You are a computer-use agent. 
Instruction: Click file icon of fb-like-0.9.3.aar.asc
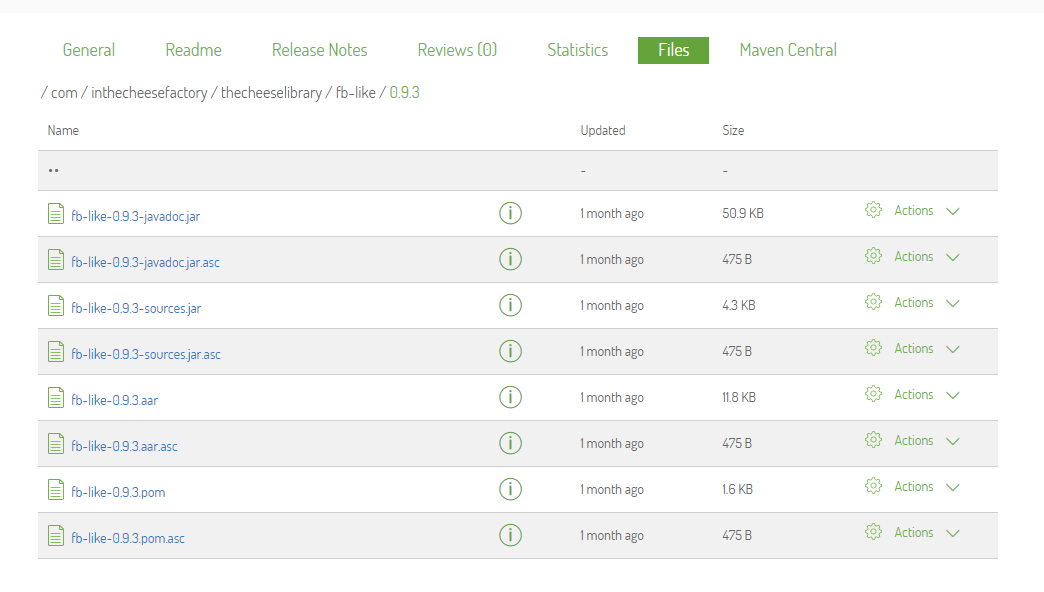[x=56, y=444]
